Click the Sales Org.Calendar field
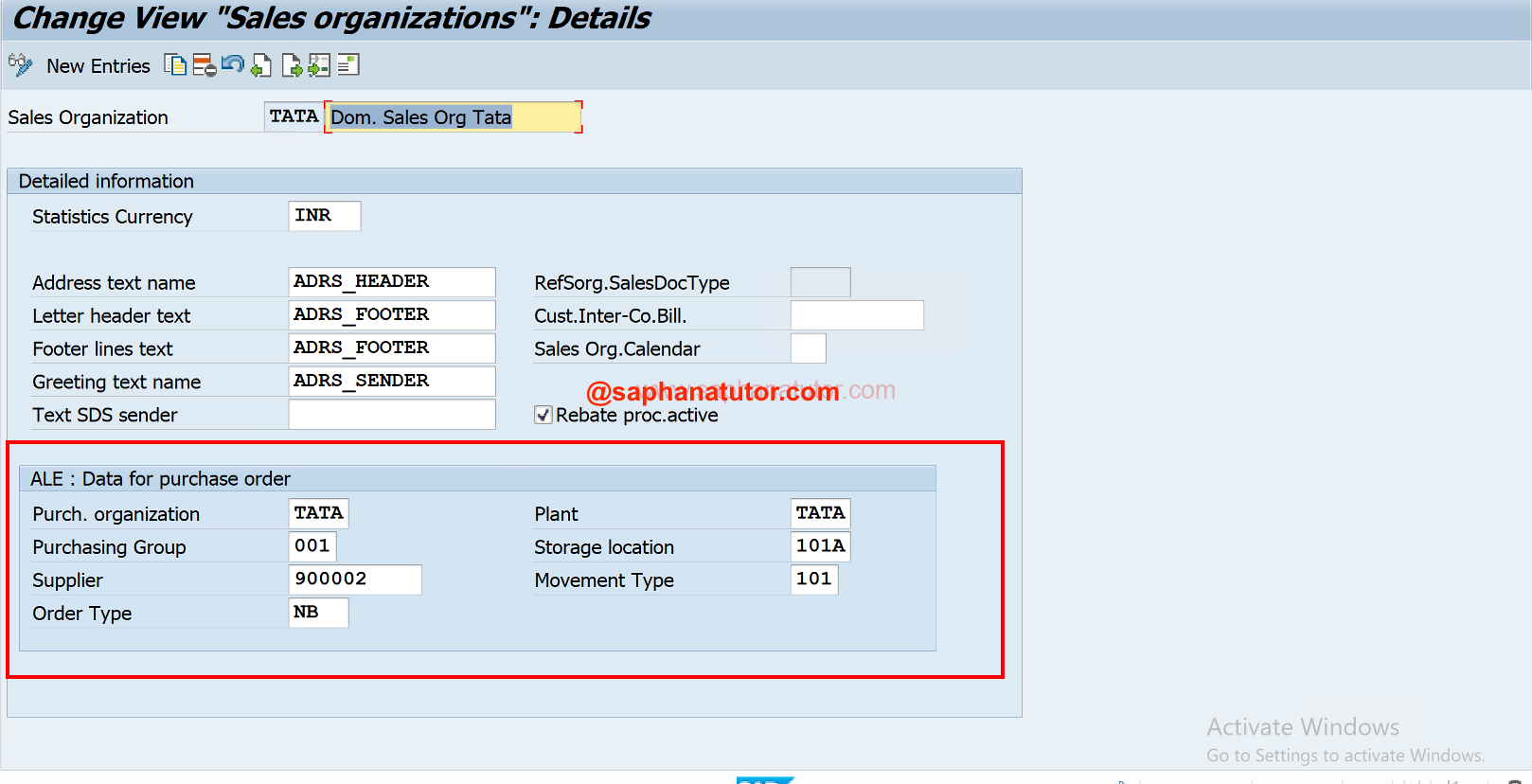Screen dimensions: 1532x784 808,348
